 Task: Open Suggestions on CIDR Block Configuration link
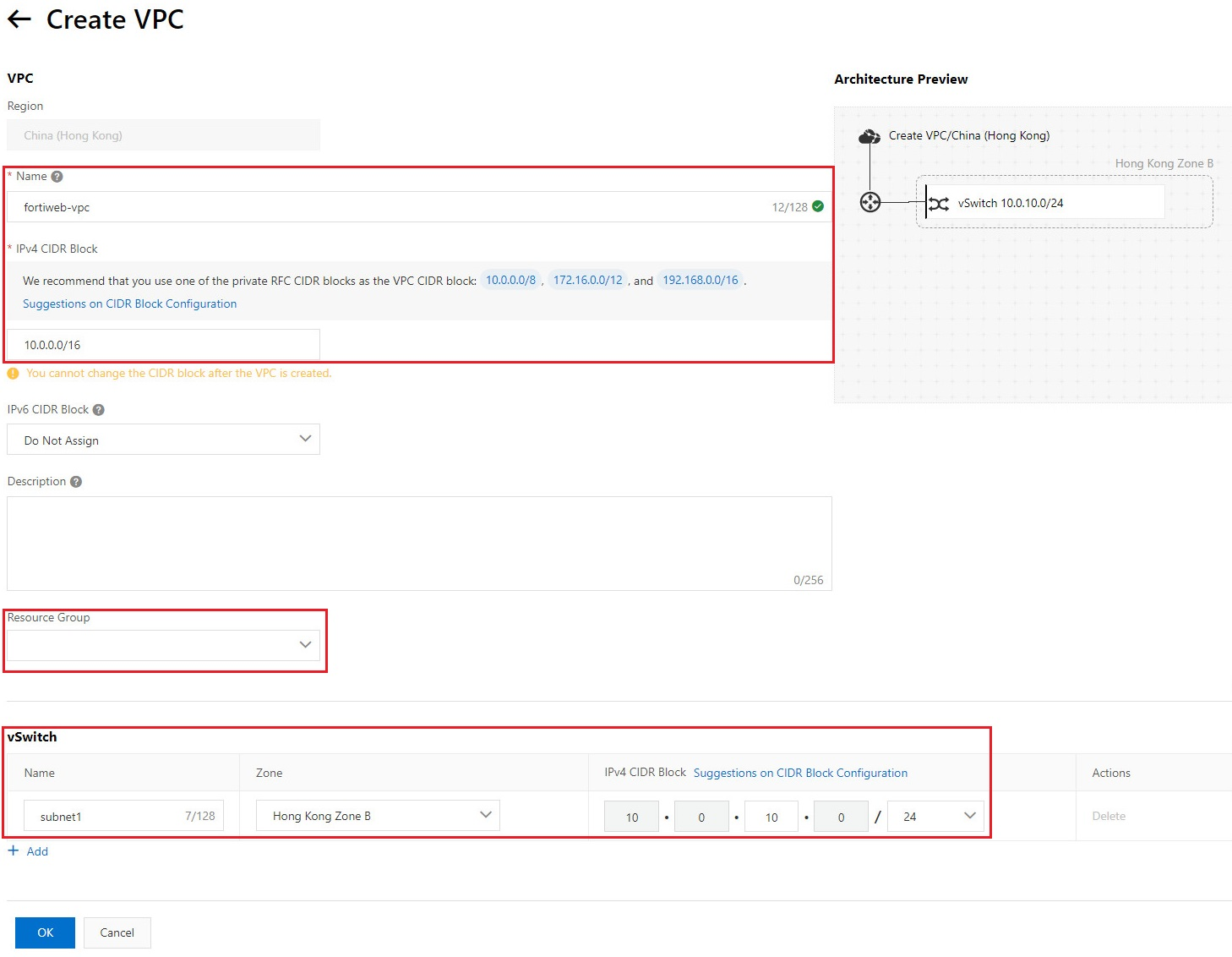point(129,304)
